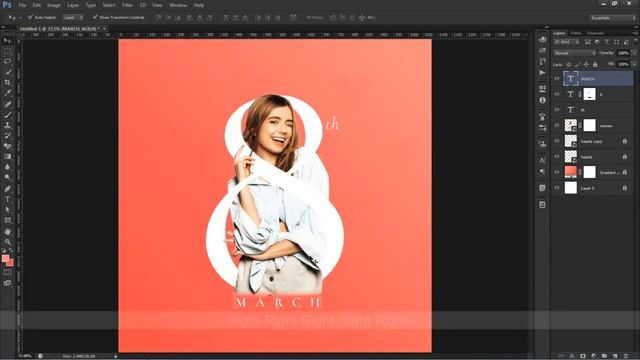Open the Actions play icon in the side dock
Viewport: 640px width, 360px height.
point(542,73)
